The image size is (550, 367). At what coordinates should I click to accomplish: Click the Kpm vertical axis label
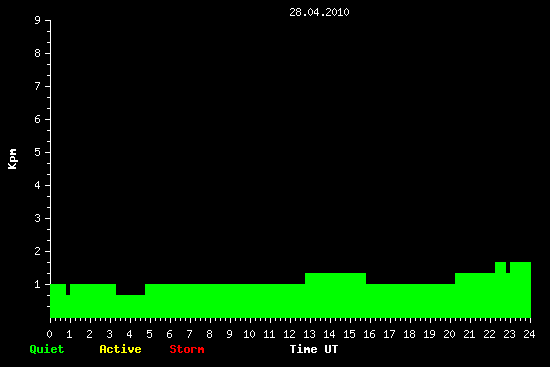pos(13,159)
